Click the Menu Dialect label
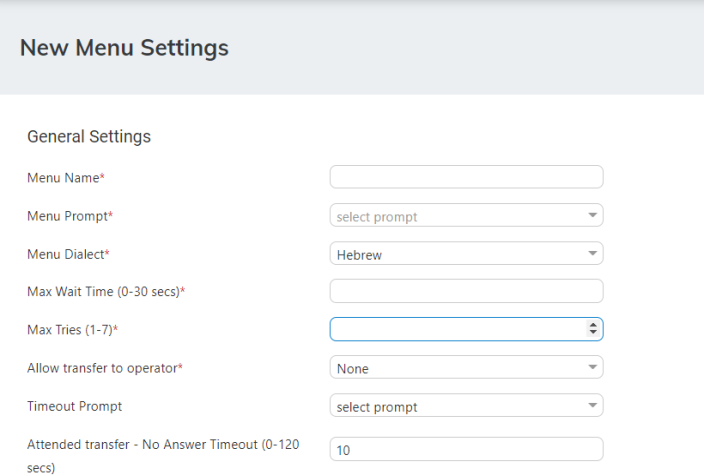The height and width of the screenshot is (475, 704). 67,254
